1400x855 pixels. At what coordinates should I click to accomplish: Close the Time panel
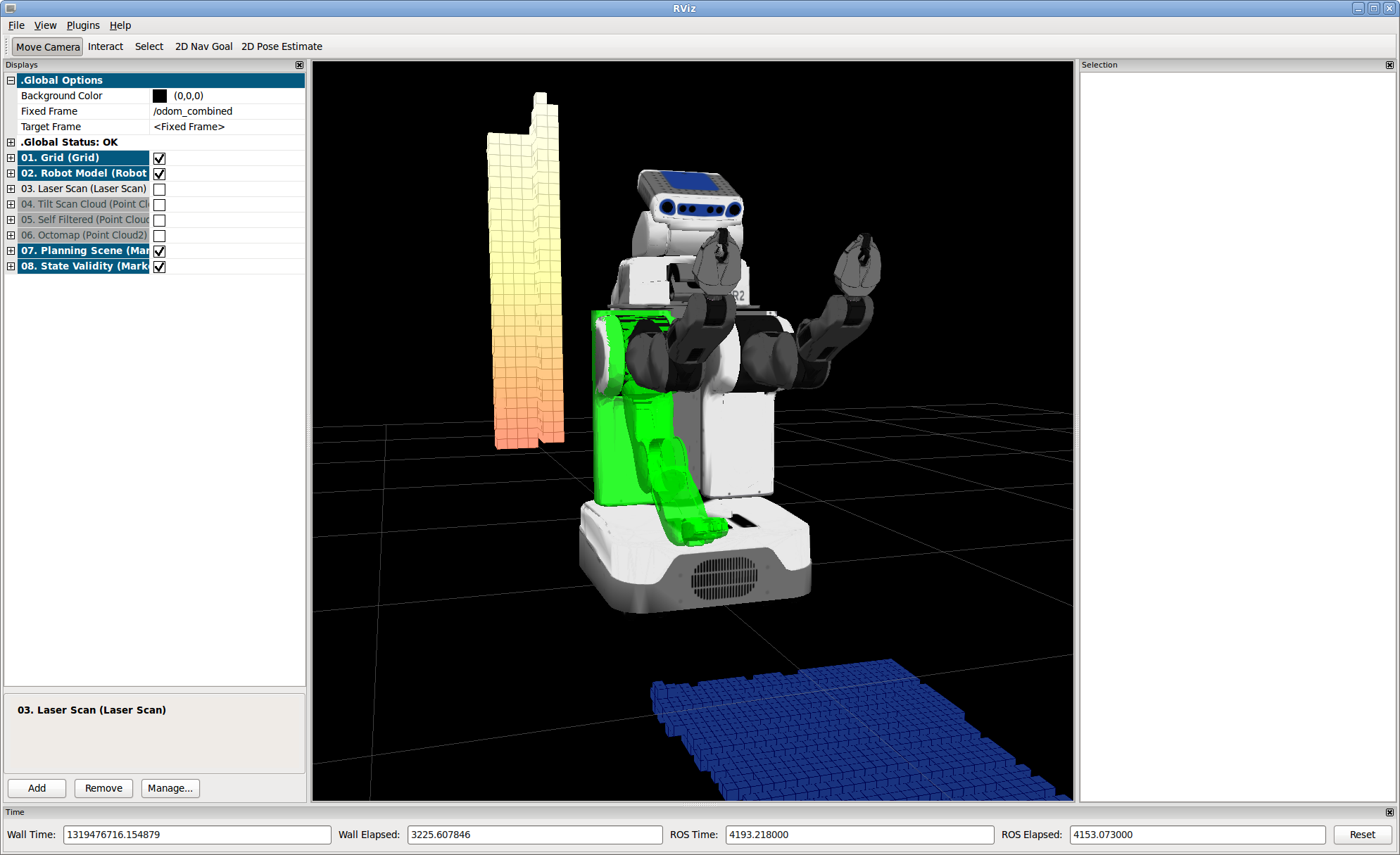tap(1389, 812)
